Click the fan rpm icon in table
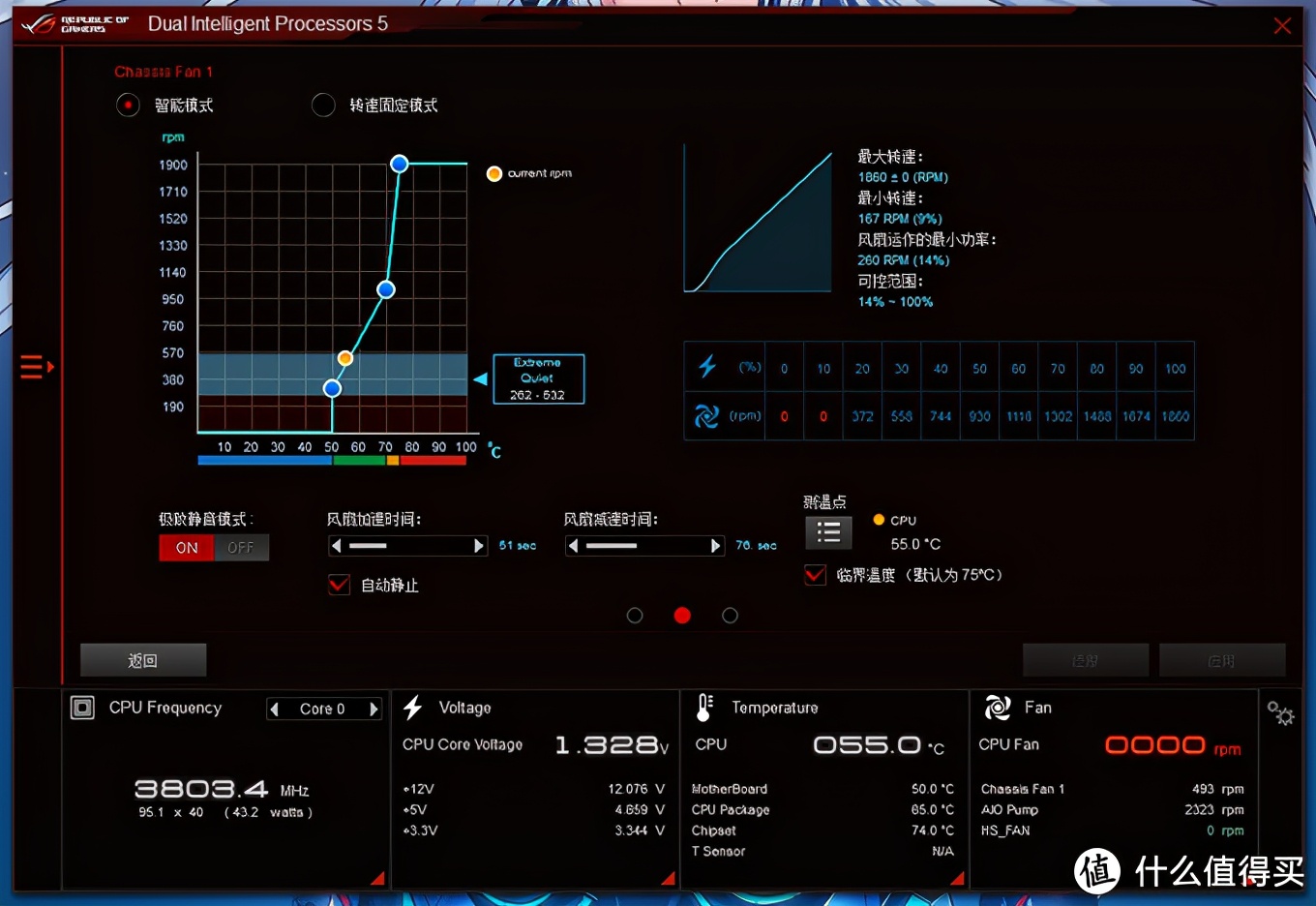Viewport: 1316px width, 906px height. click(707, 416)
